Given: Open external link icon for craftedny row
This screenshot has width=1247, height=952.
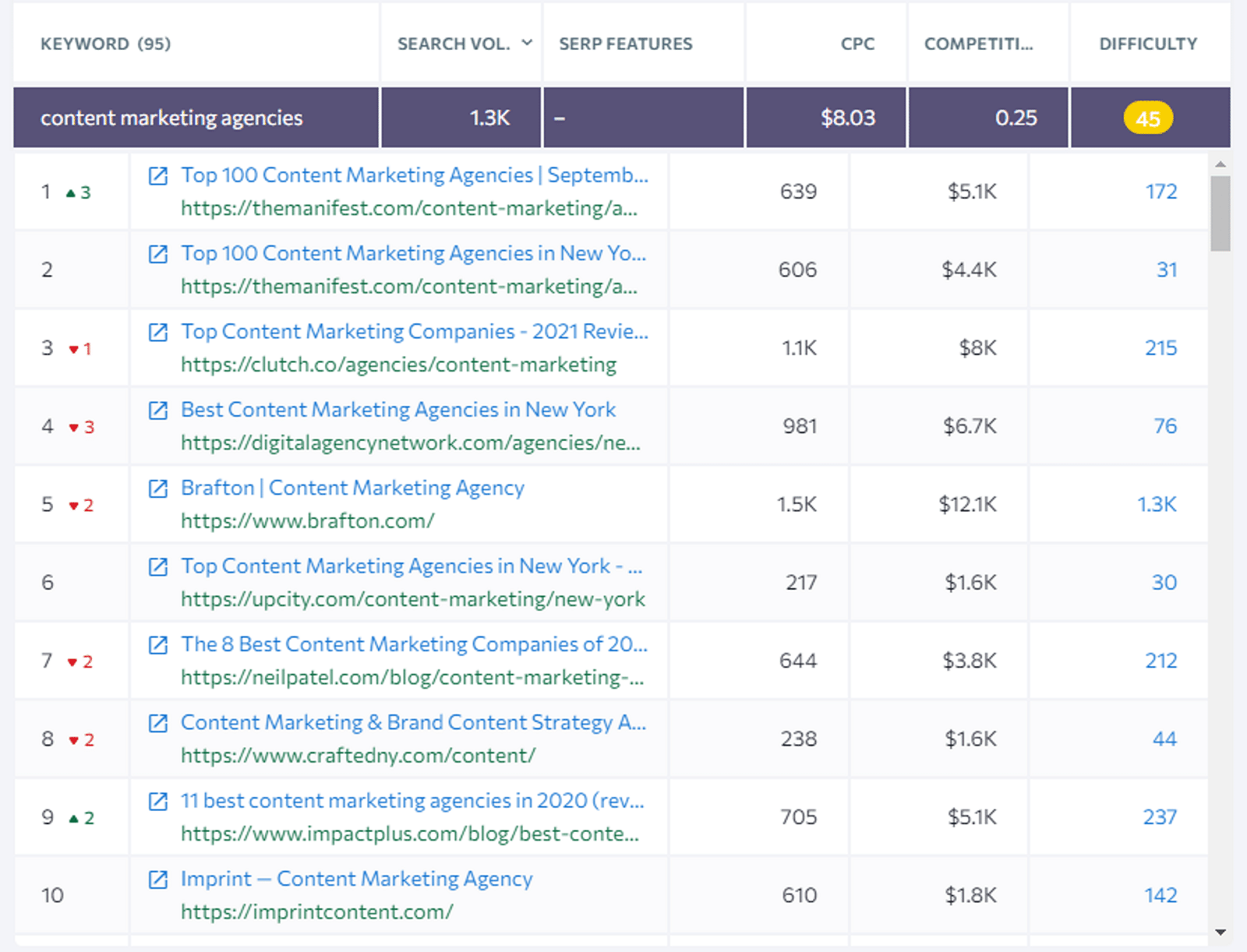Looking at the screenshot, I should [158, 723].
